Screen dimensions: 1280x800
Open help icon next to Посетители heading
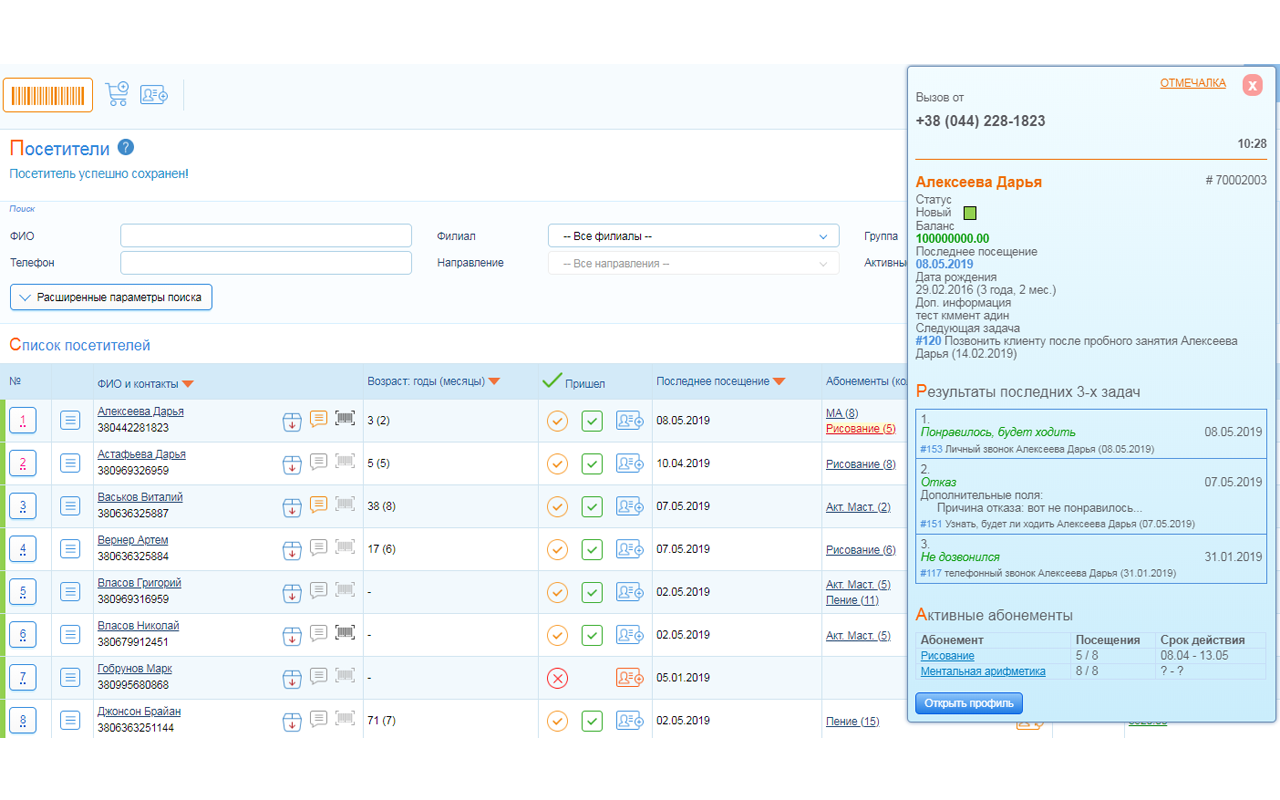click(125, 148)
